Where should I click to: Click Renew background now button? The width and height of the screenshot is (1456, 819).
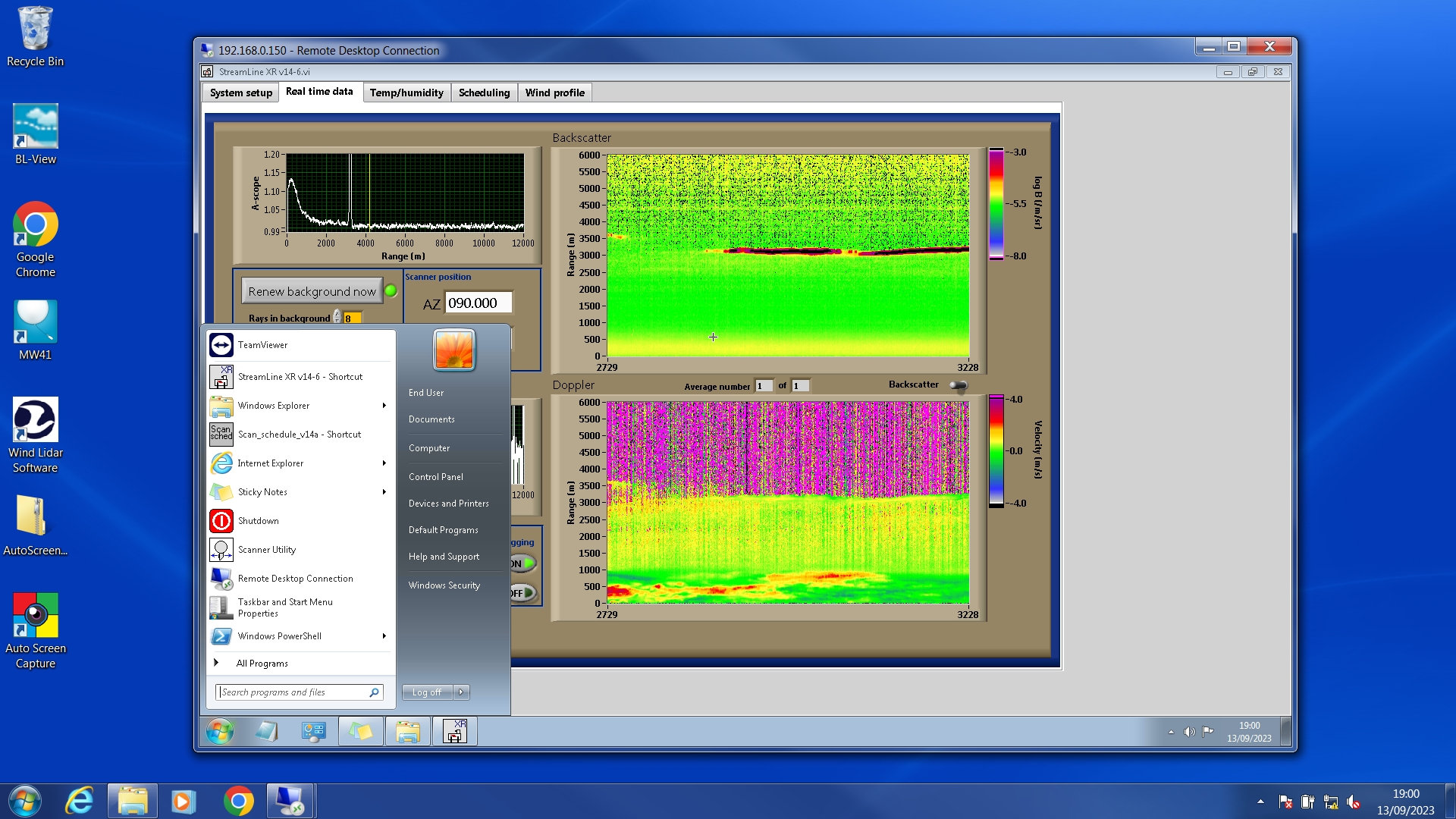312,291
